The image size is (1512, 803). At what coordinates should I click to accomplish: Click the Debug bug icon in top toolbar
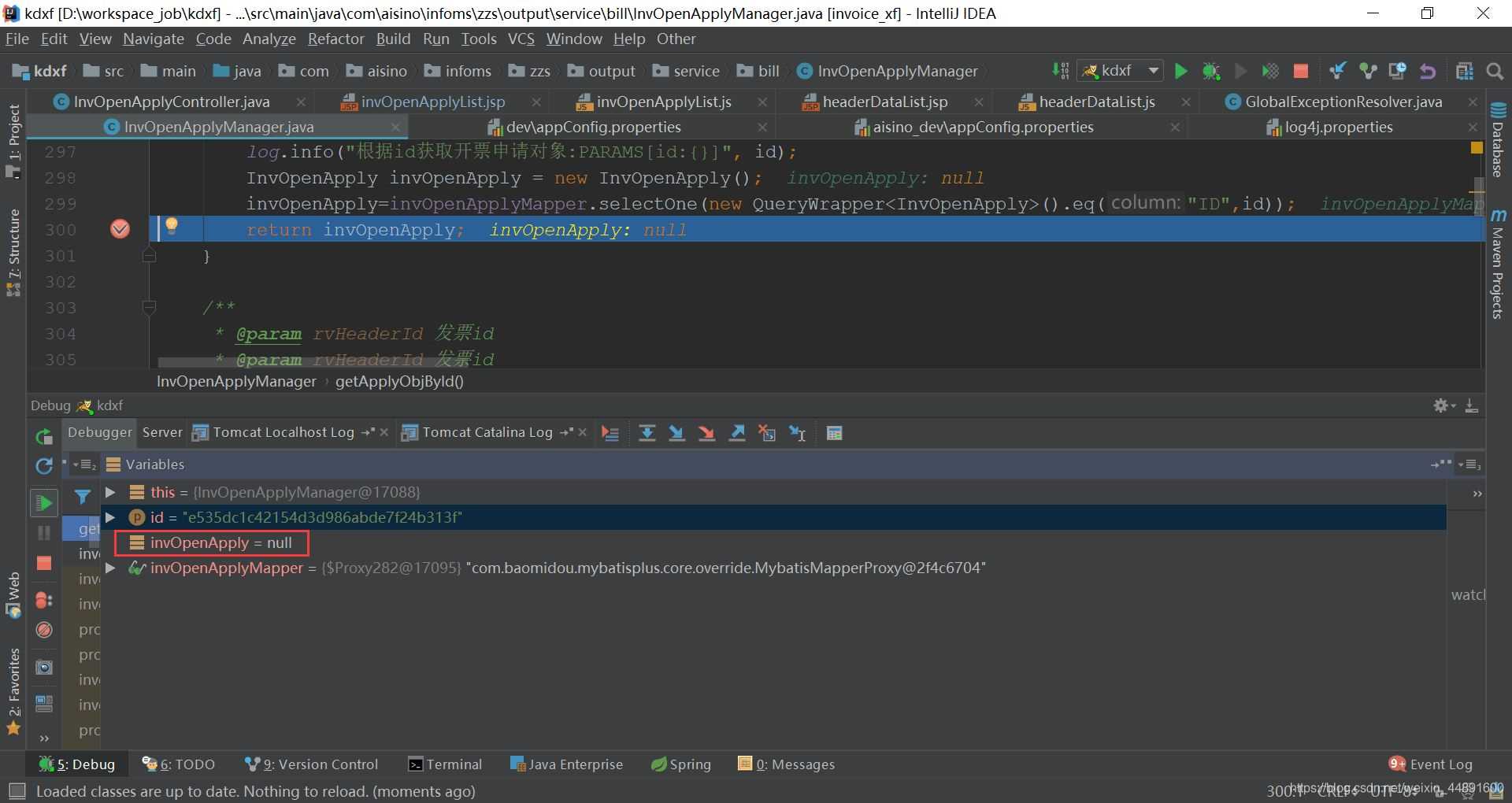1210,71
